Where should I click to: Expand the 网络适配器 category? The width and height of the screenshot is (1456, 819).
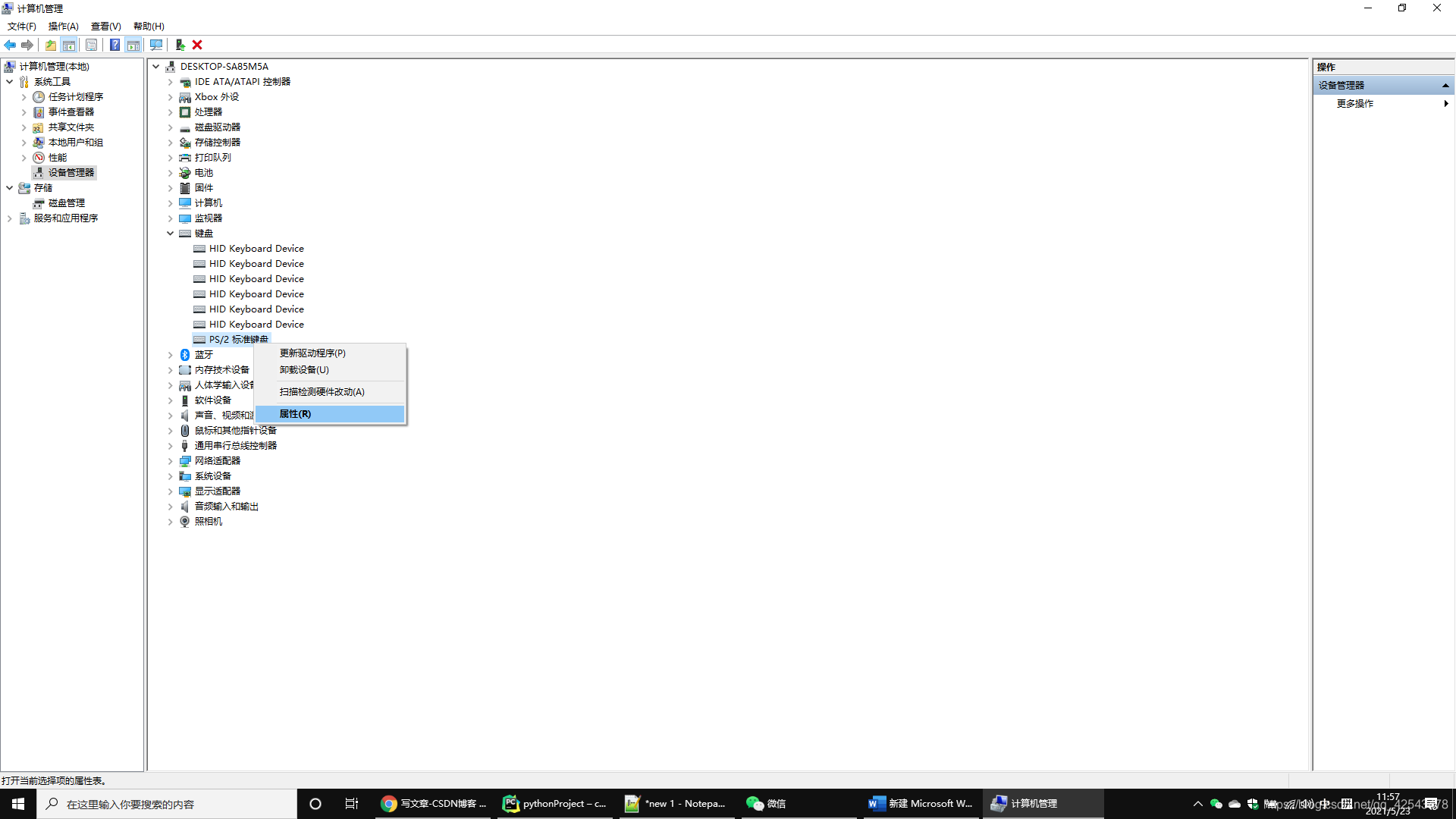pyautogui.click(x=171, y=461)
